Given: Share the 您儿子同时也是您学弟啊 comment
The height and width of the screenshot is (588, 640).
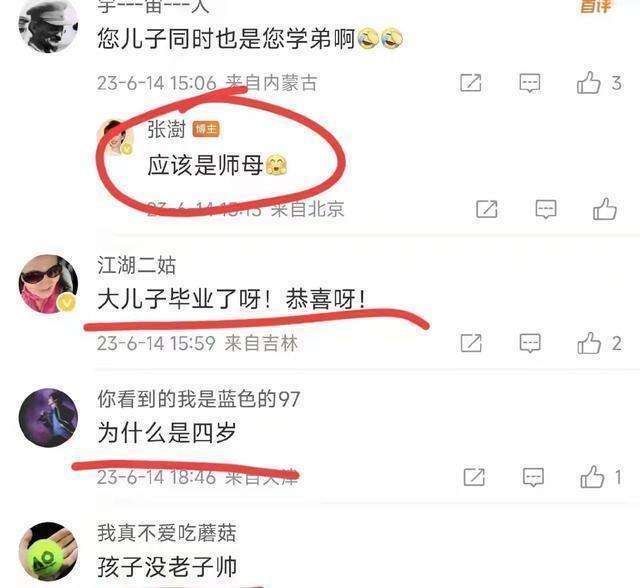Looking at the screenshot, I should tap(471, 83).
